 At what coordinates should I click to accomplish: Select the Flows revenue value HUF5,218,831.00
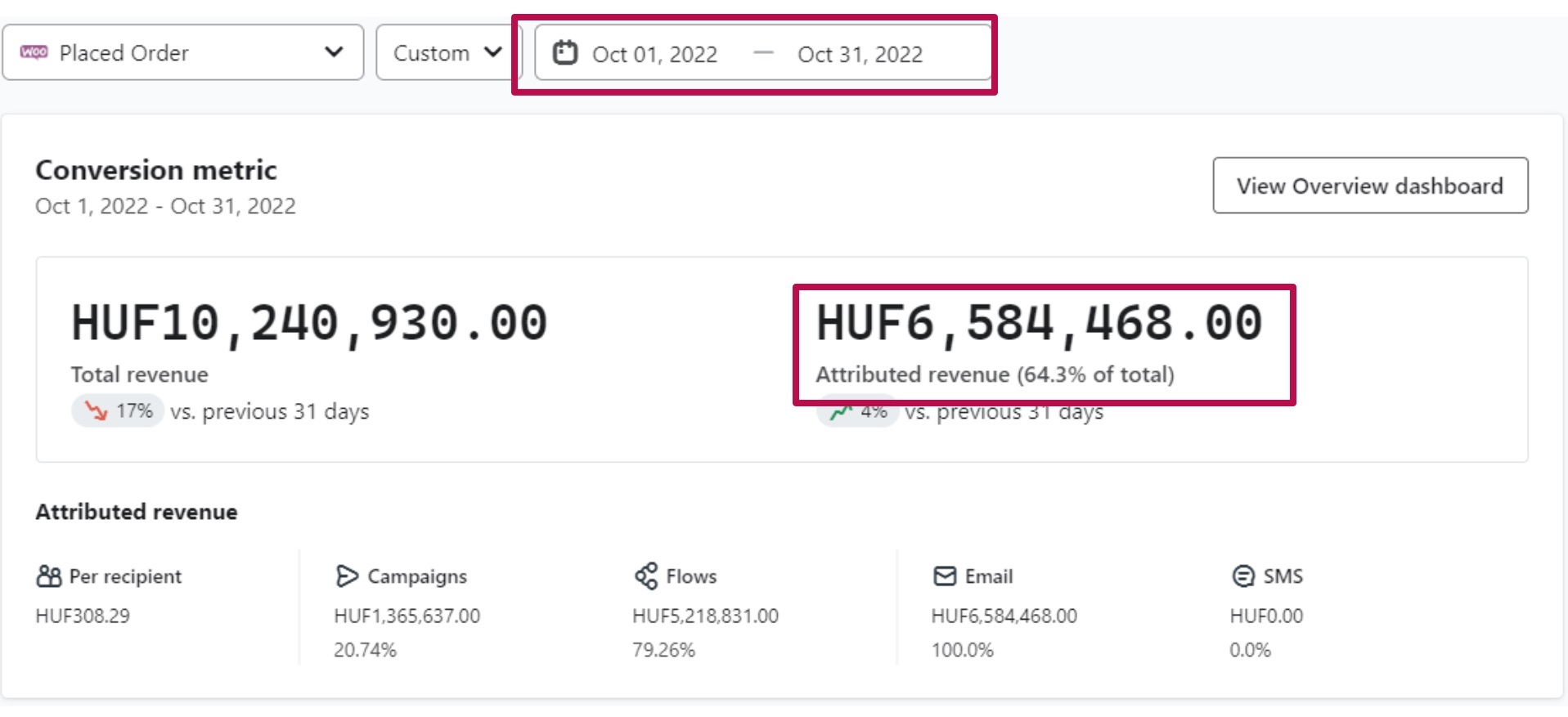coord(705,616)
